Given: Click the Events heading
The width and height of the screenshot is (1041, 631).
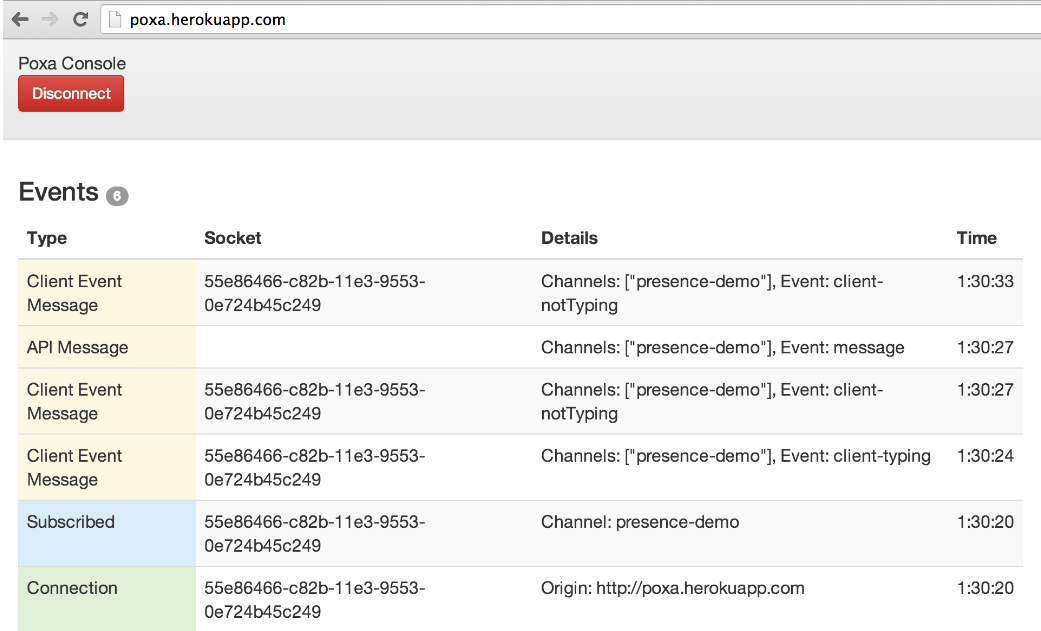Looking at the screenshot, I should tap(58, 192).
